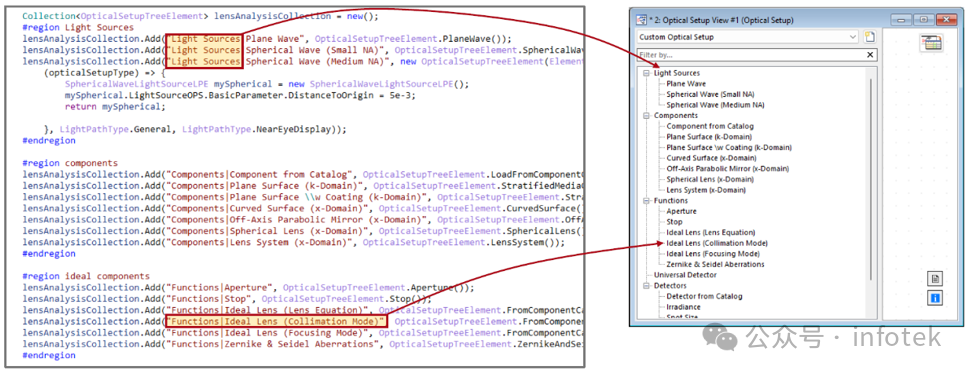The image size is (971, 375).
Task: Click code line '#region ideal components'
Action: coord(86,277)
